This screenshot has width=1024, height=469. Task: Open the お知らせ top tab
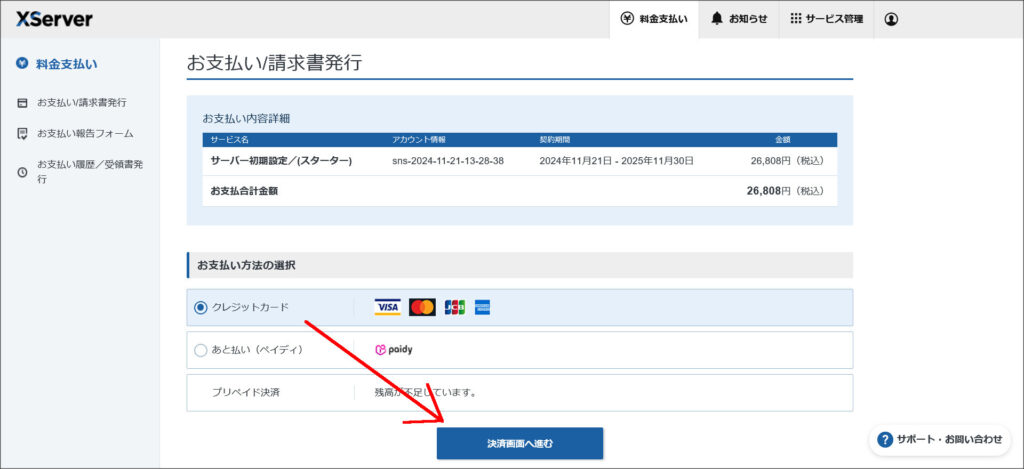[738, 19]
